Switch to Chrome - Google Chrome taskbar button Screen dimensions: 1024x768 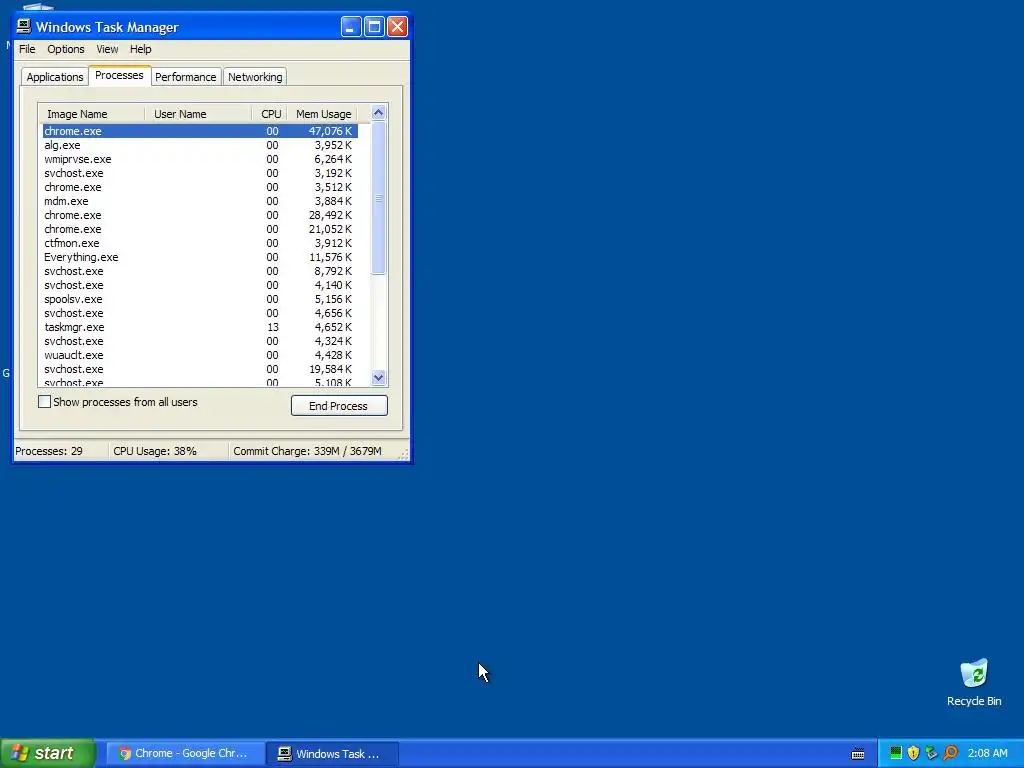click(x=185, y=754)
